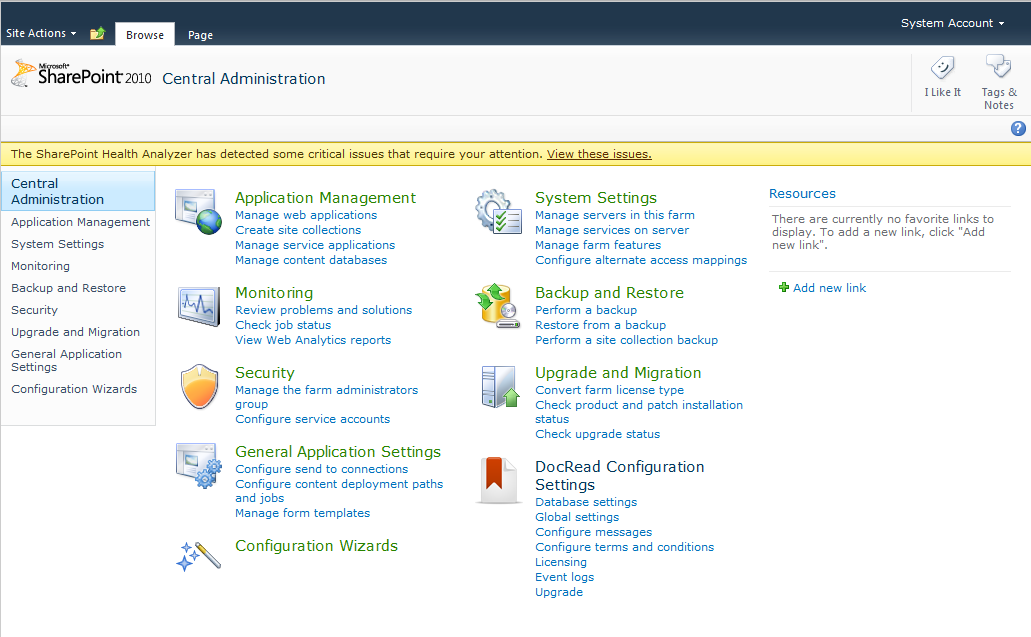Open Manage services on server link

[x=611, y=230]
